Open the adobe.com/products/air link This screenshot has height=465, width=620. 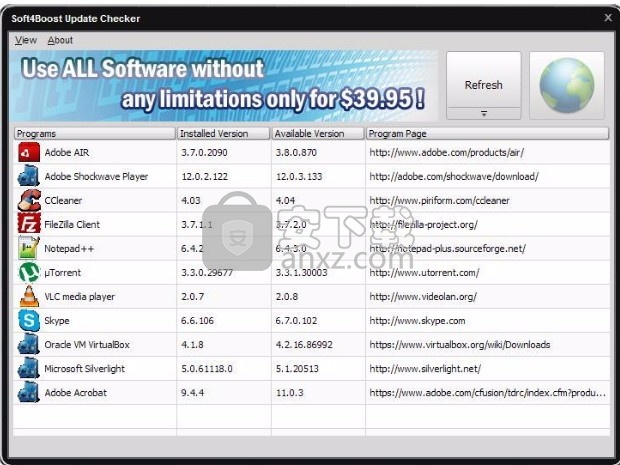446,153
